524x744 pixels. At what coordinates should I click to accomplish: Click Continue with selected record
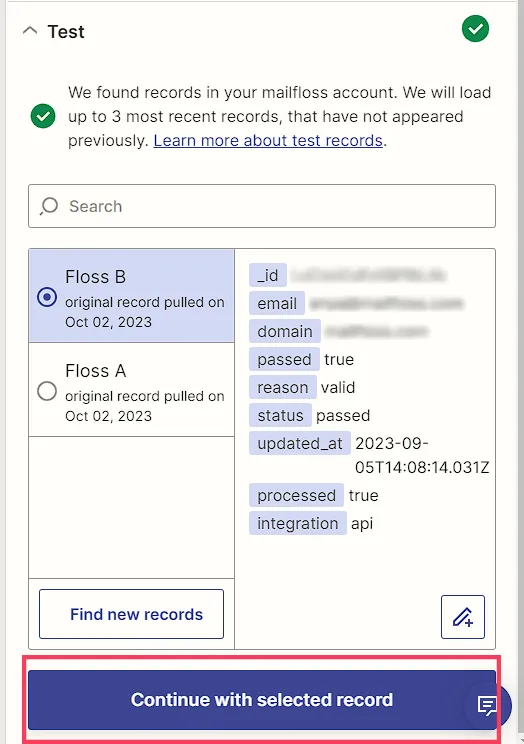click(x=262, y=700)
